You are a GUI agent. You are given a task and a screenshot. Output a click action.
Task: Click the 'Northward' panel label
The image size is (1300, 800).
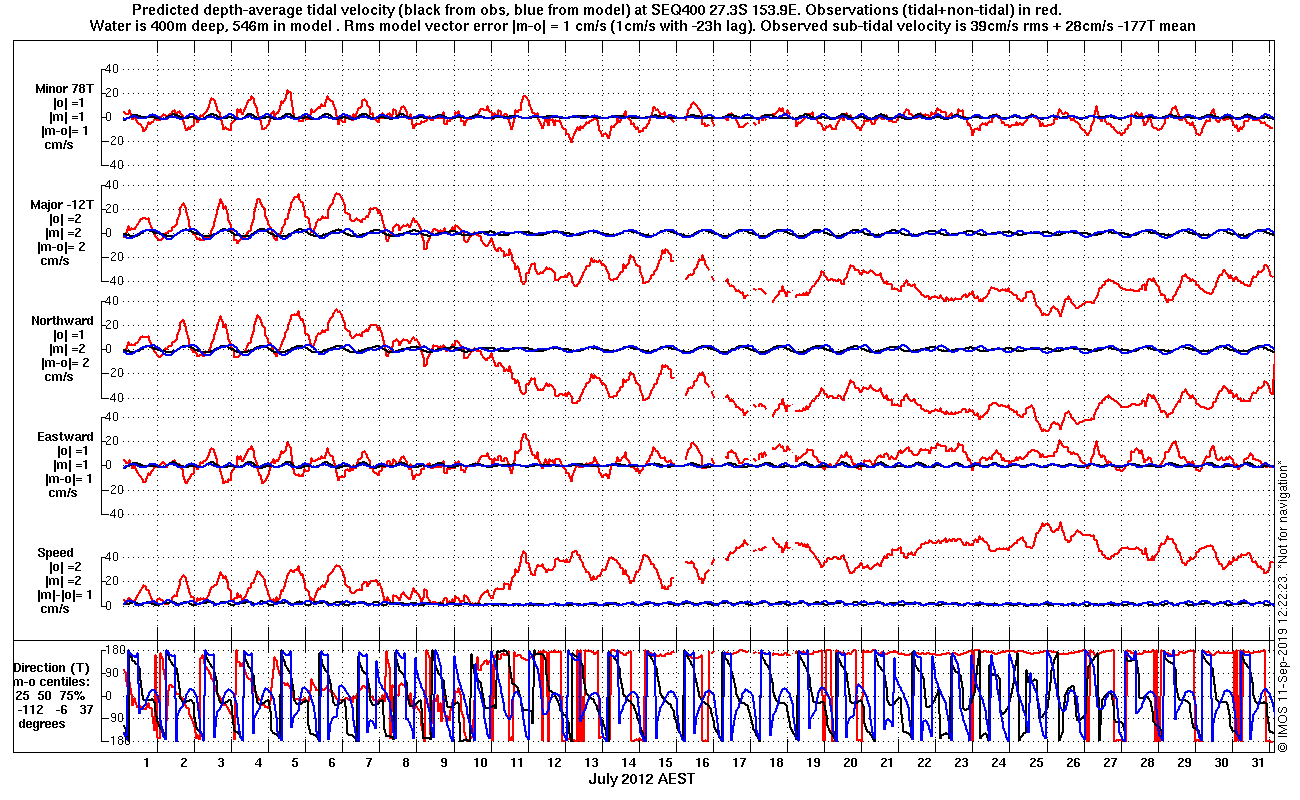click(62, 320)
